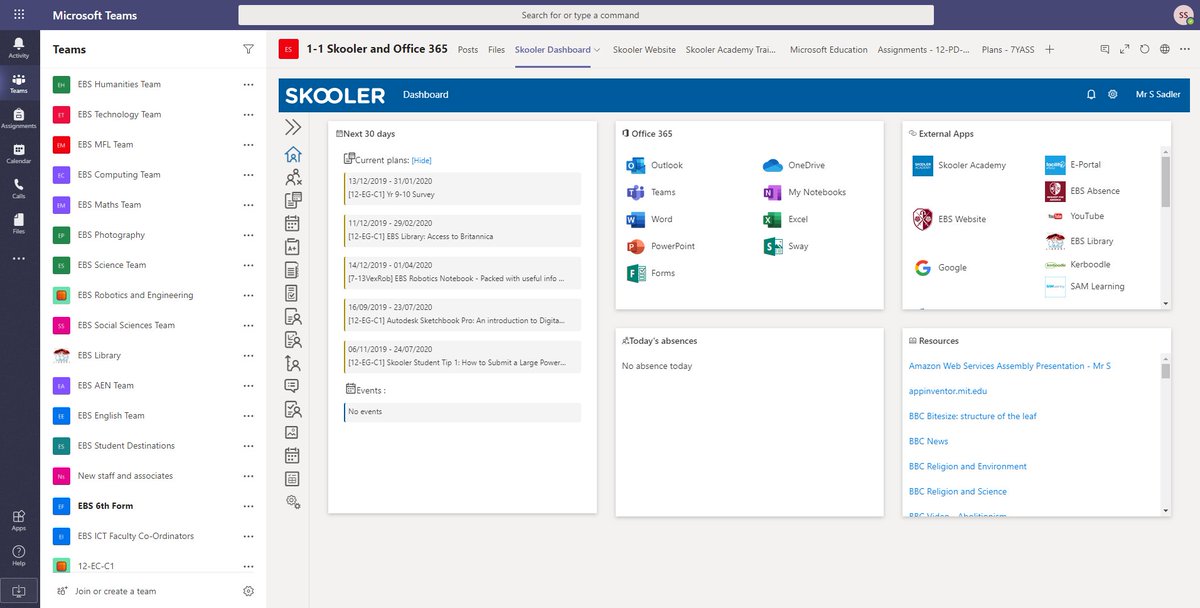The image size is (1200, 608).
Task: Launch Excel from Office 365 panel
Action: (786, 219)
